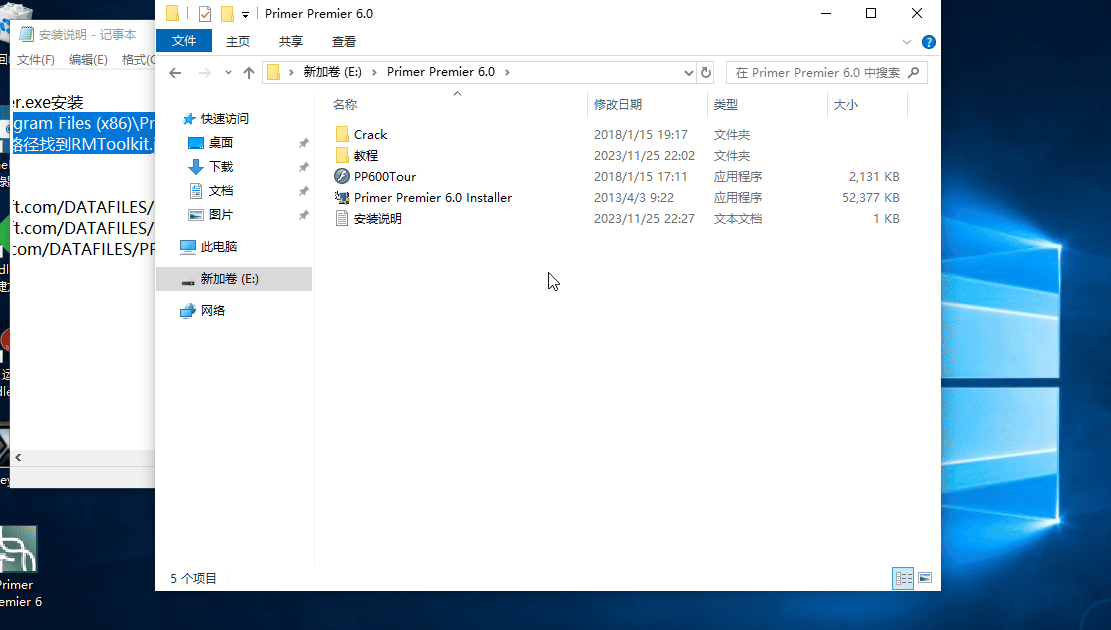Select 图片 in navigation pane
The height and width of the screenshot is (630, 1111).
(x=220, y=215)
